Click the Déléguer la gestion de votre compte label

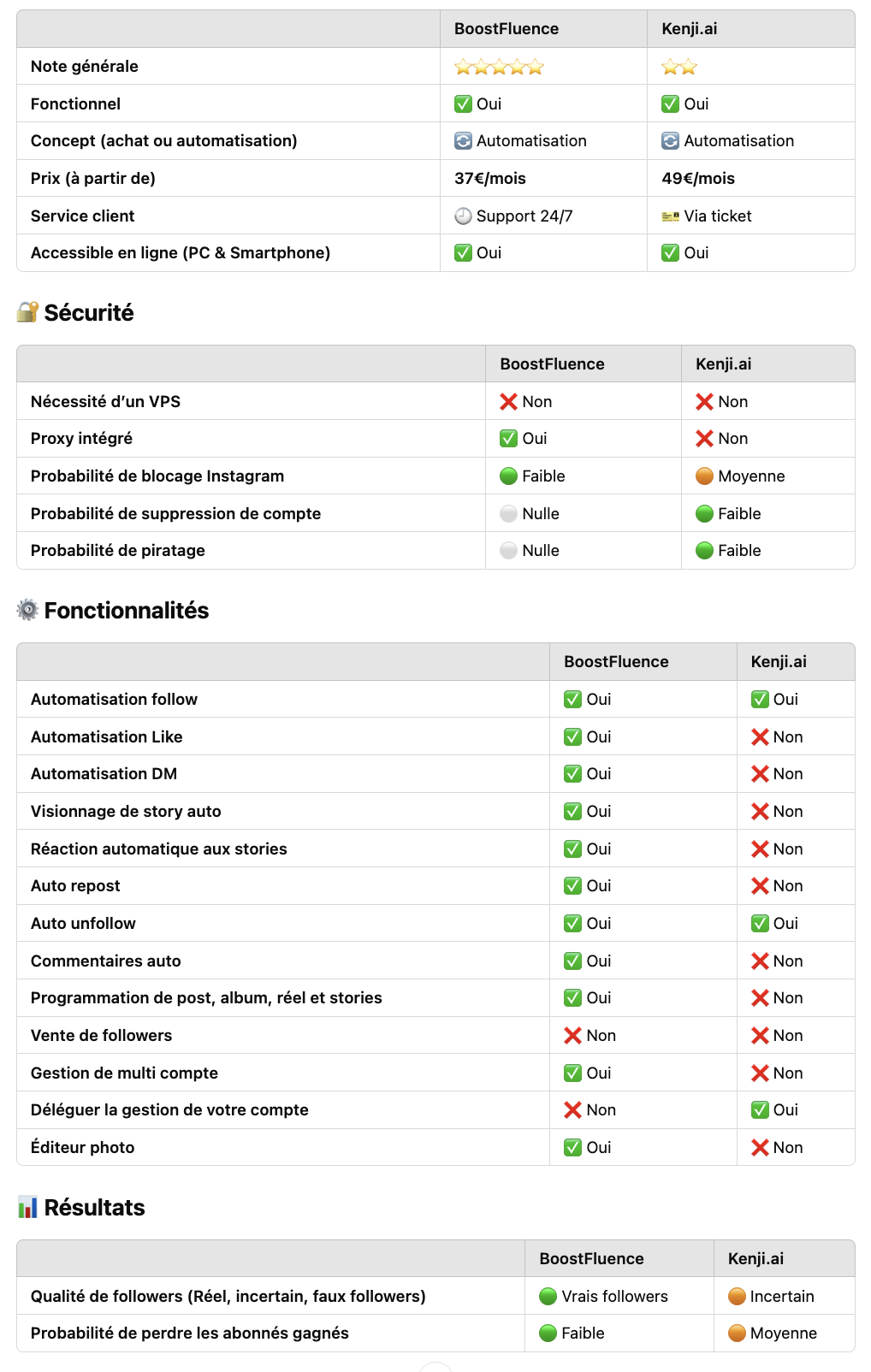tap(169, 1110)
